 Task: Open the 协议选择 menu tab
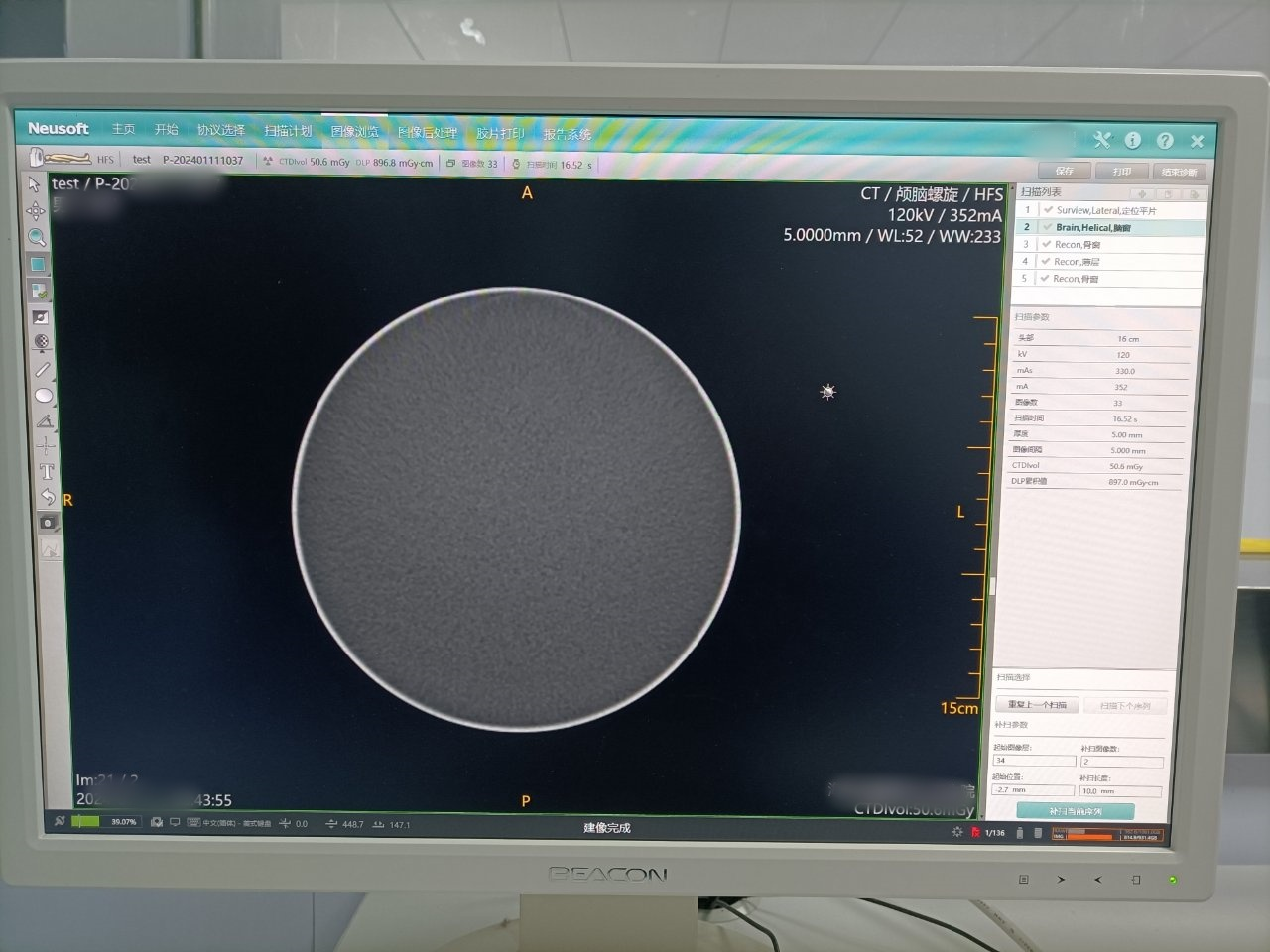coord(220,130)
